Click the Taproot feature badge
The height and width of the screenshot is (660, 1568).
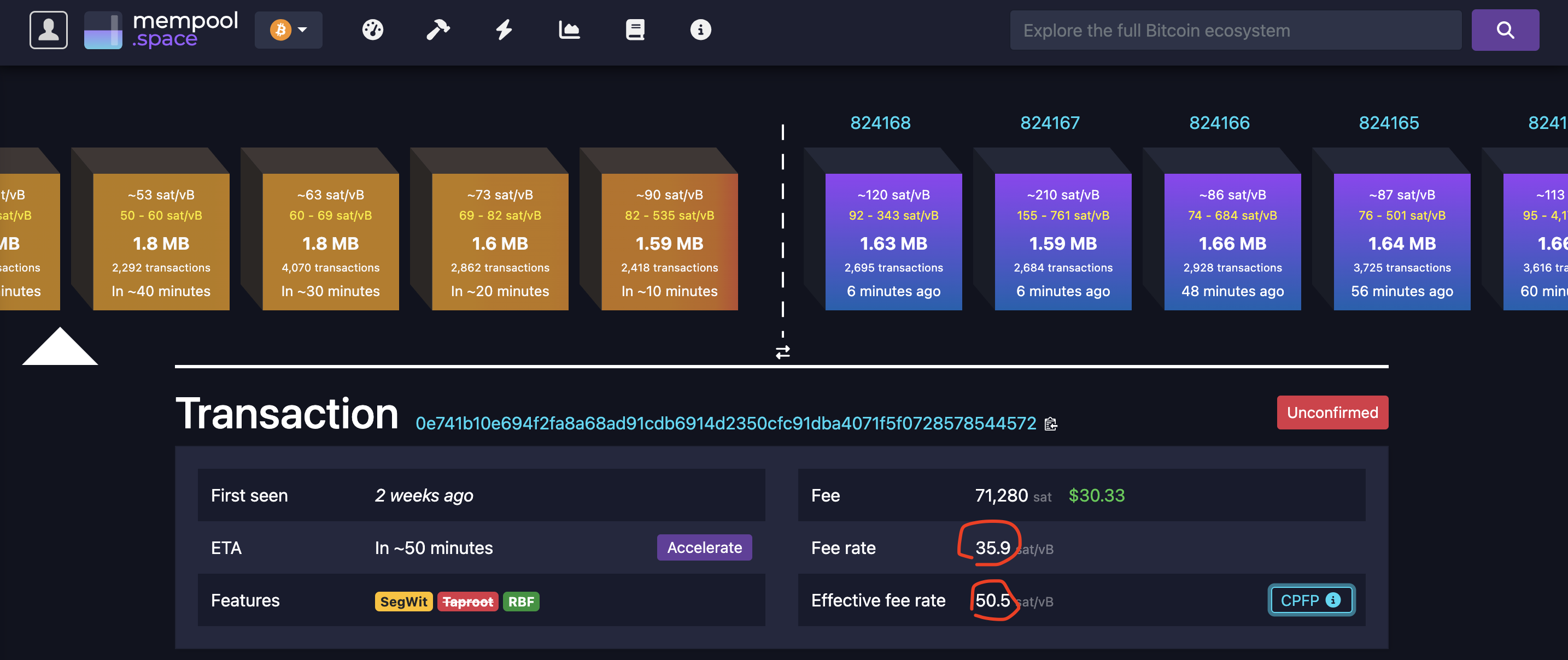tap(467, 602)
